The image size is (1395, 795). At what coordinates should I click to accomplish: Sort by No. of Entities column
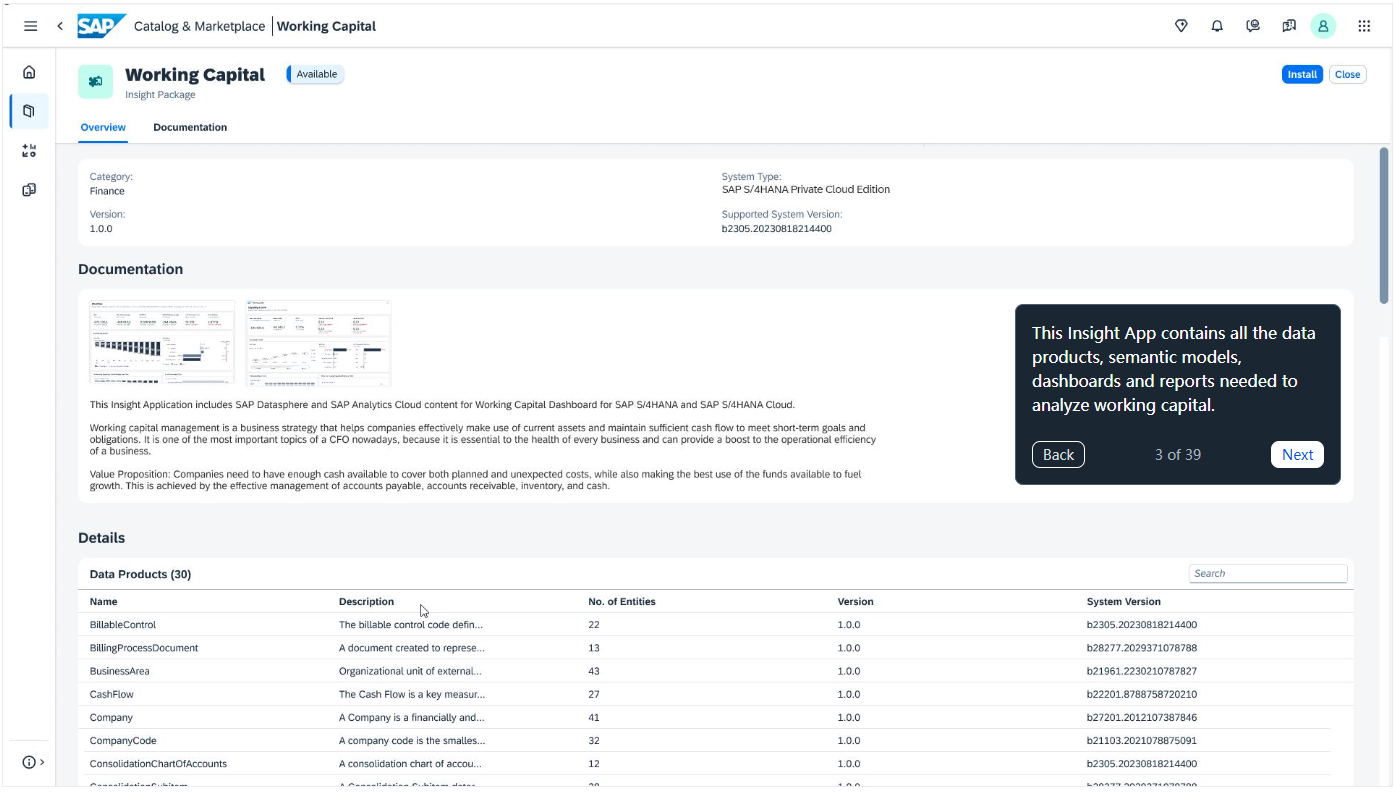pos(622,602)
